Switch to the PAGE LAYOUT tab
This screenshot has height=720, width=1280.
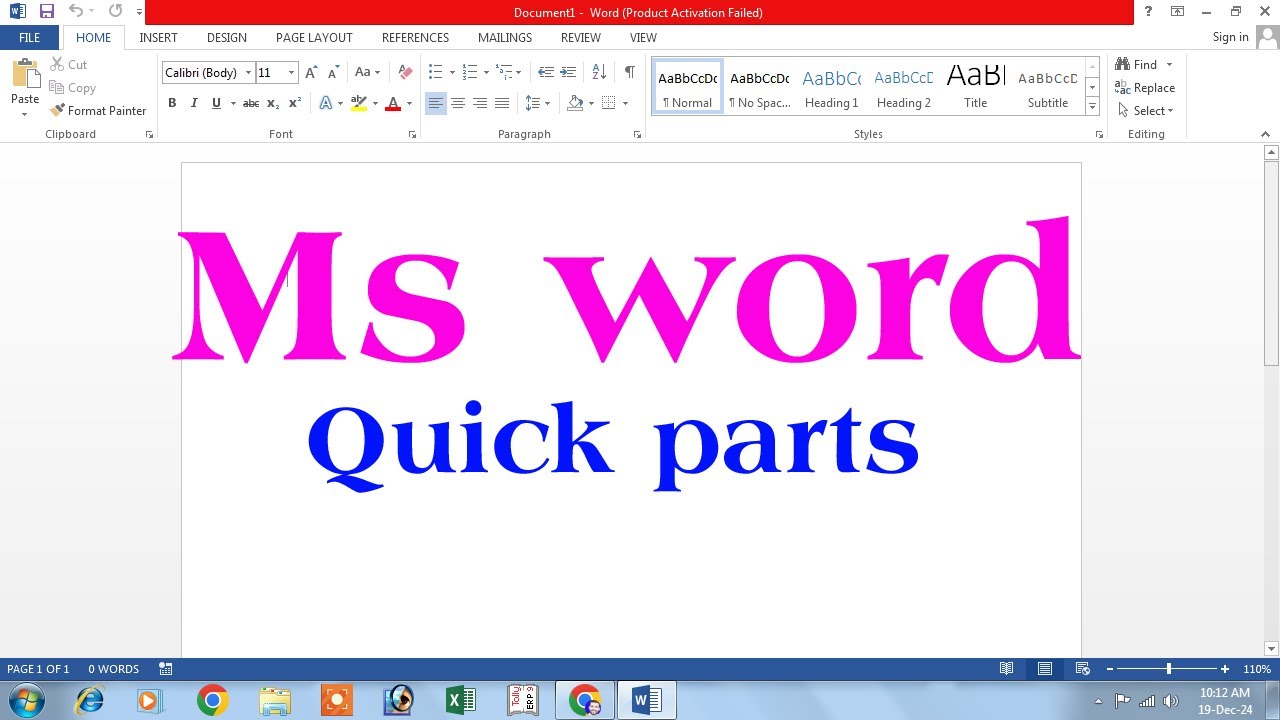tap(314, 37)
